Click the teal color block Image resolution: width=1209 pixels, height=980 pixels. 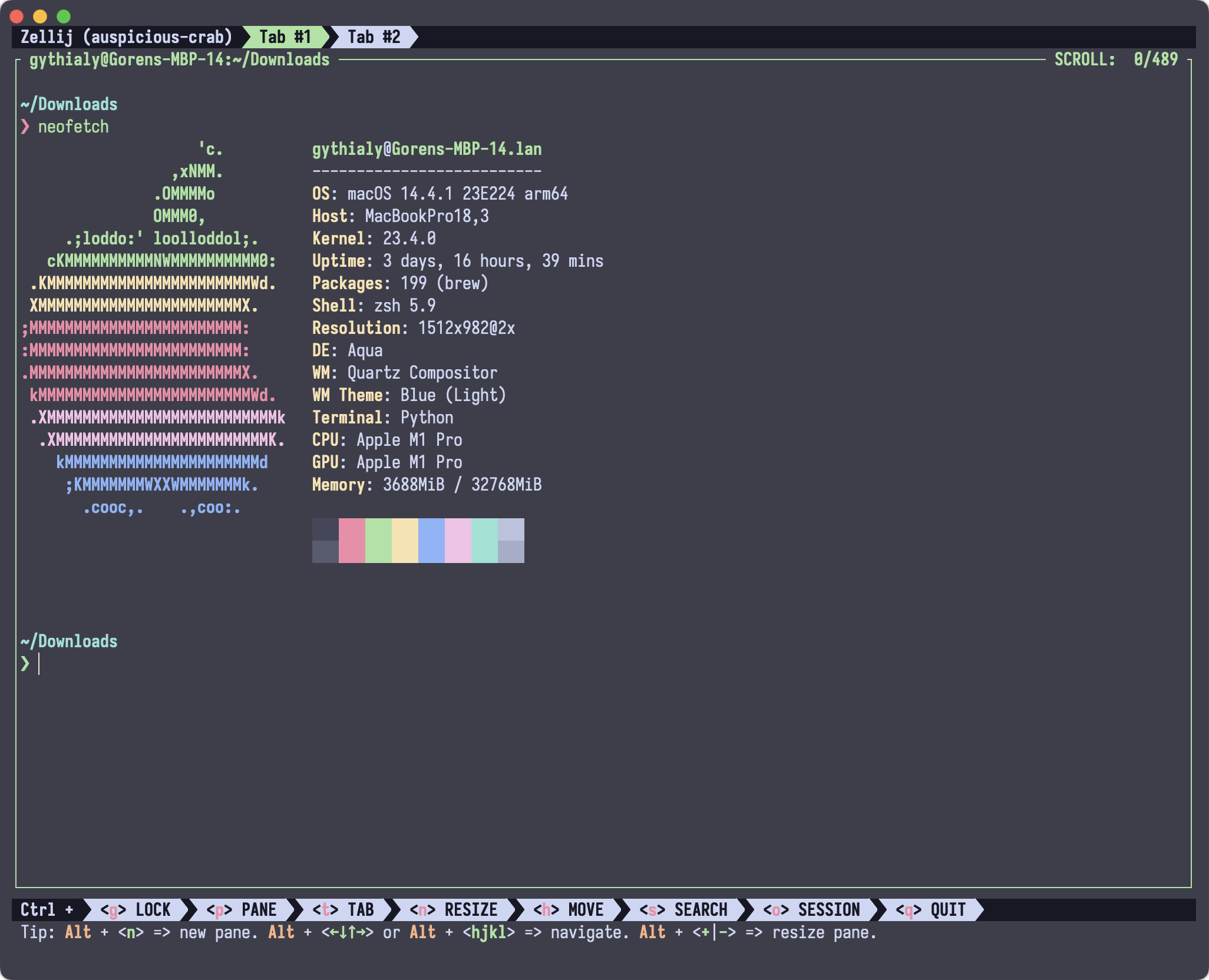pyautogui.click(x=484, y=541)
